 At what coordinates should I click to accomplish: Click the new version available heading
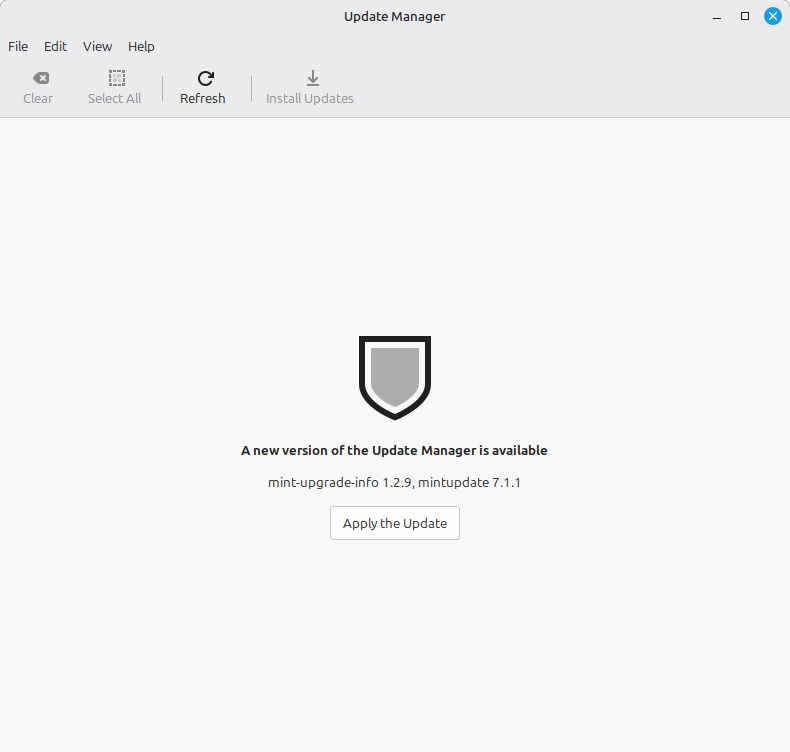tap(394, 450)
